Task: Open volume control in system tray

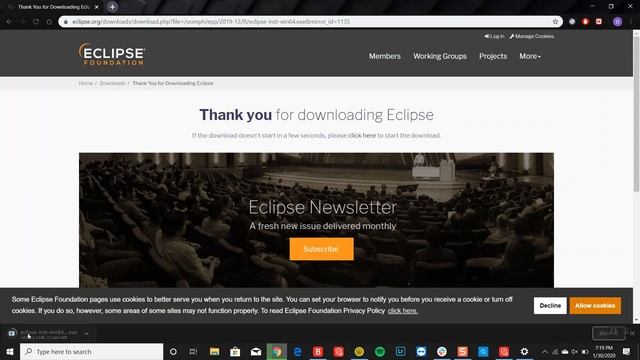Action: point(575,351)
